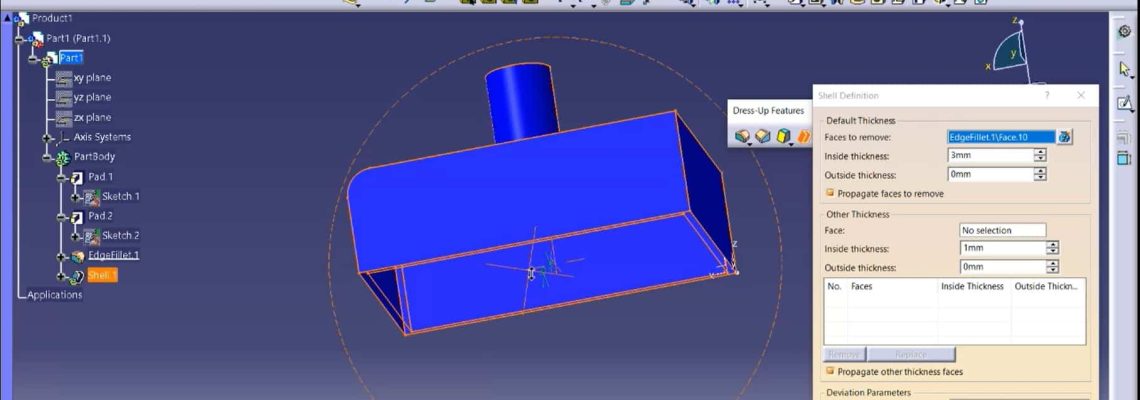
Task: Click the yz plane icon in tree
Action: pos(64,97)
